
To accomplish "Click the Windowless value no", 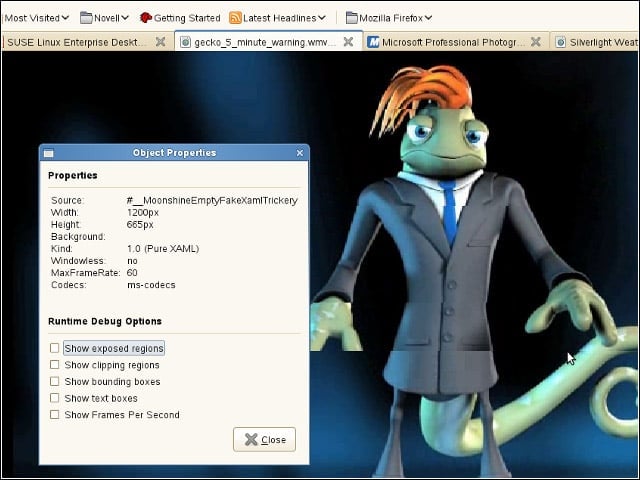I will coord(132,261).
